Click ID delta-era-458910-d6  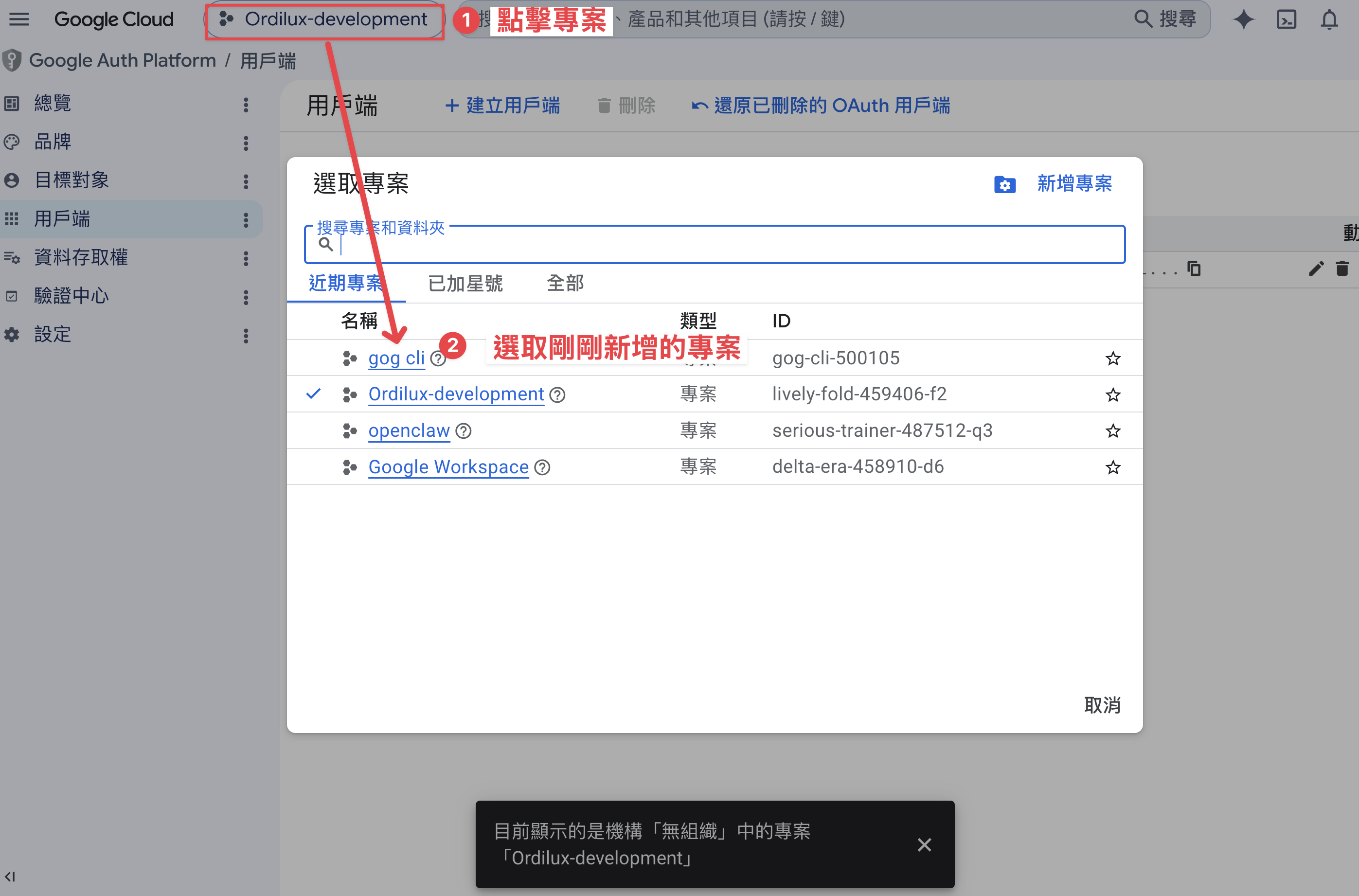click(x=858, y=467)
